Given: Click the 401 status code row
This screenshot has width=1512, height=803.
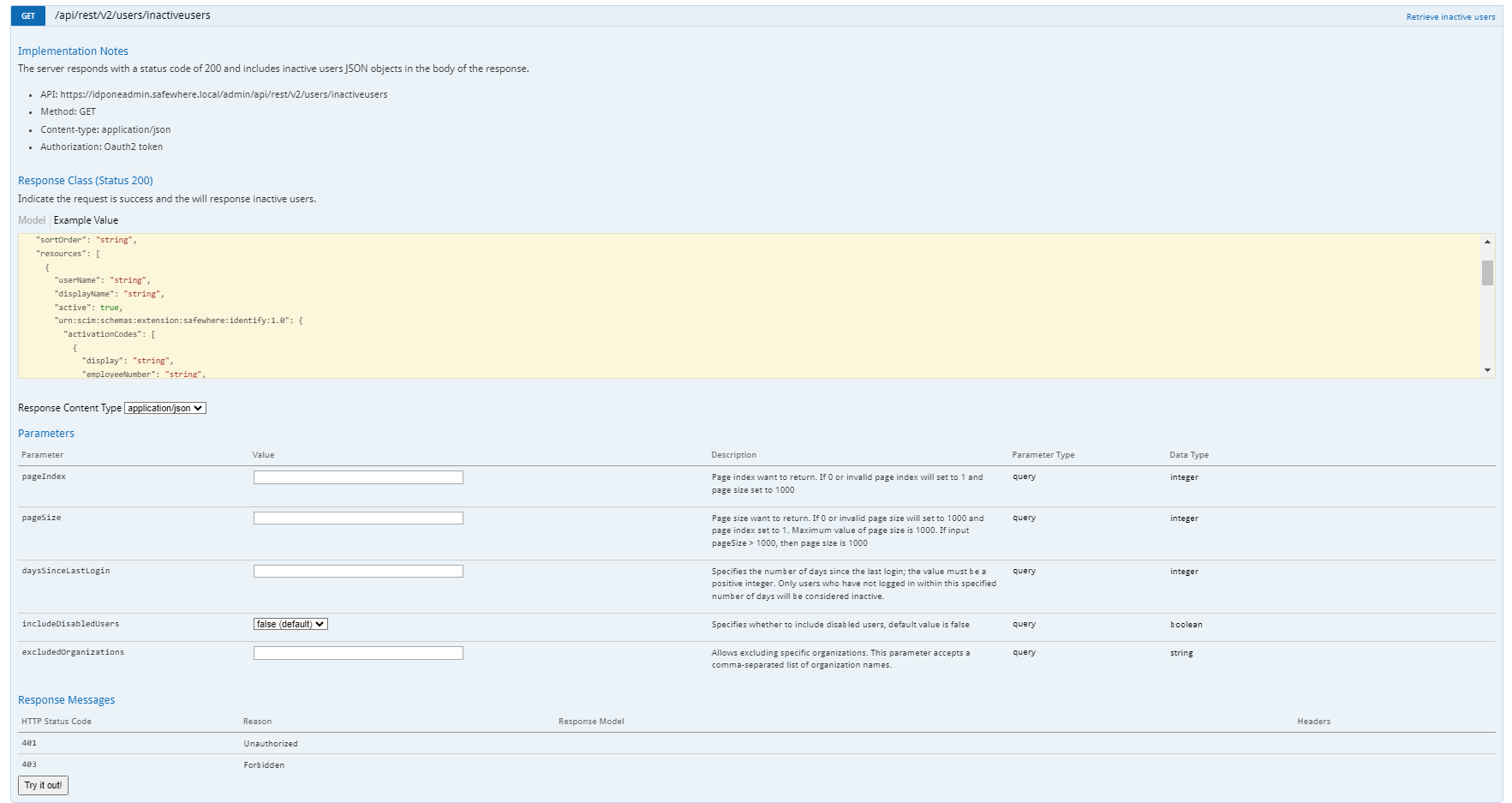Looking at the screenshot, I should pos(757,743).
